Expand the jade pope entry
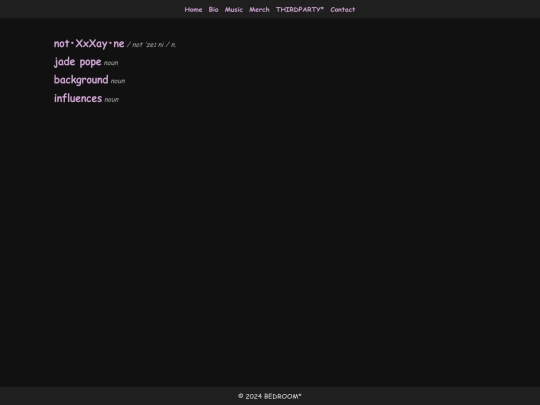 (77, 62)
